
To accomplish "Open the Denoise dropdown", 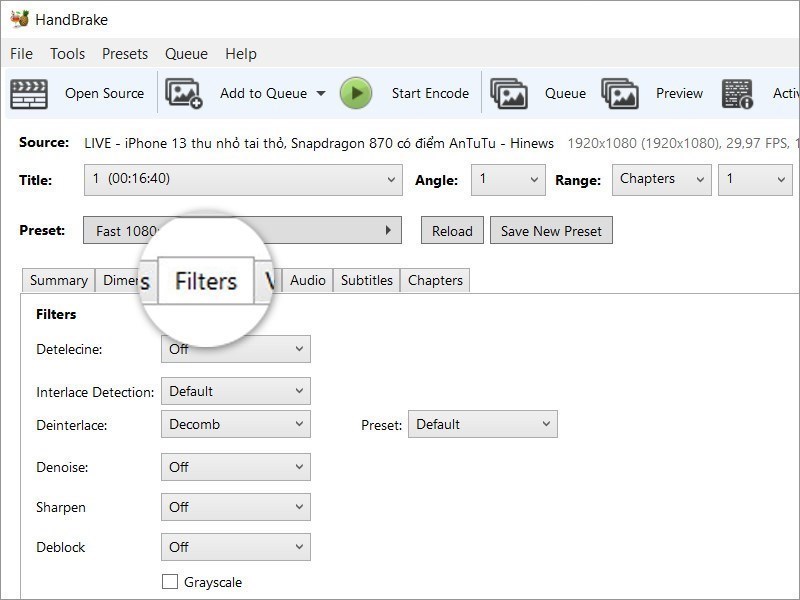I will coord(236,467).
